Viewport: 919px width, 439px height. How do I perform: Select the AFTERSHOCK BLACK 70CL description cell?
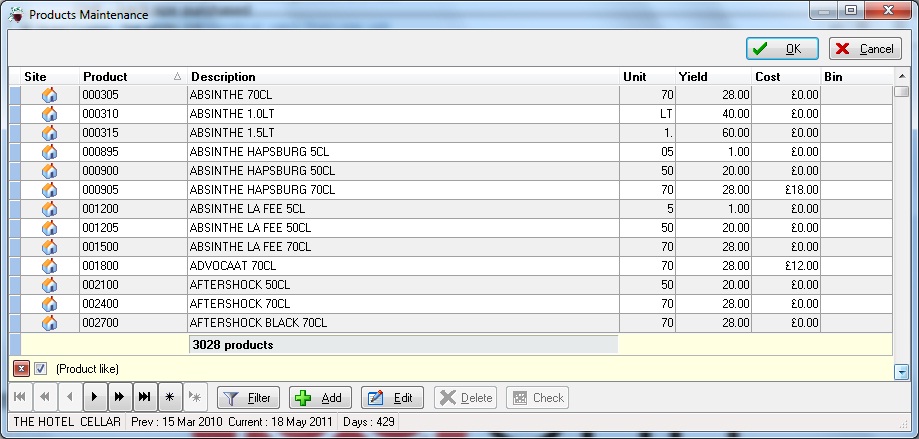point(403,323)
